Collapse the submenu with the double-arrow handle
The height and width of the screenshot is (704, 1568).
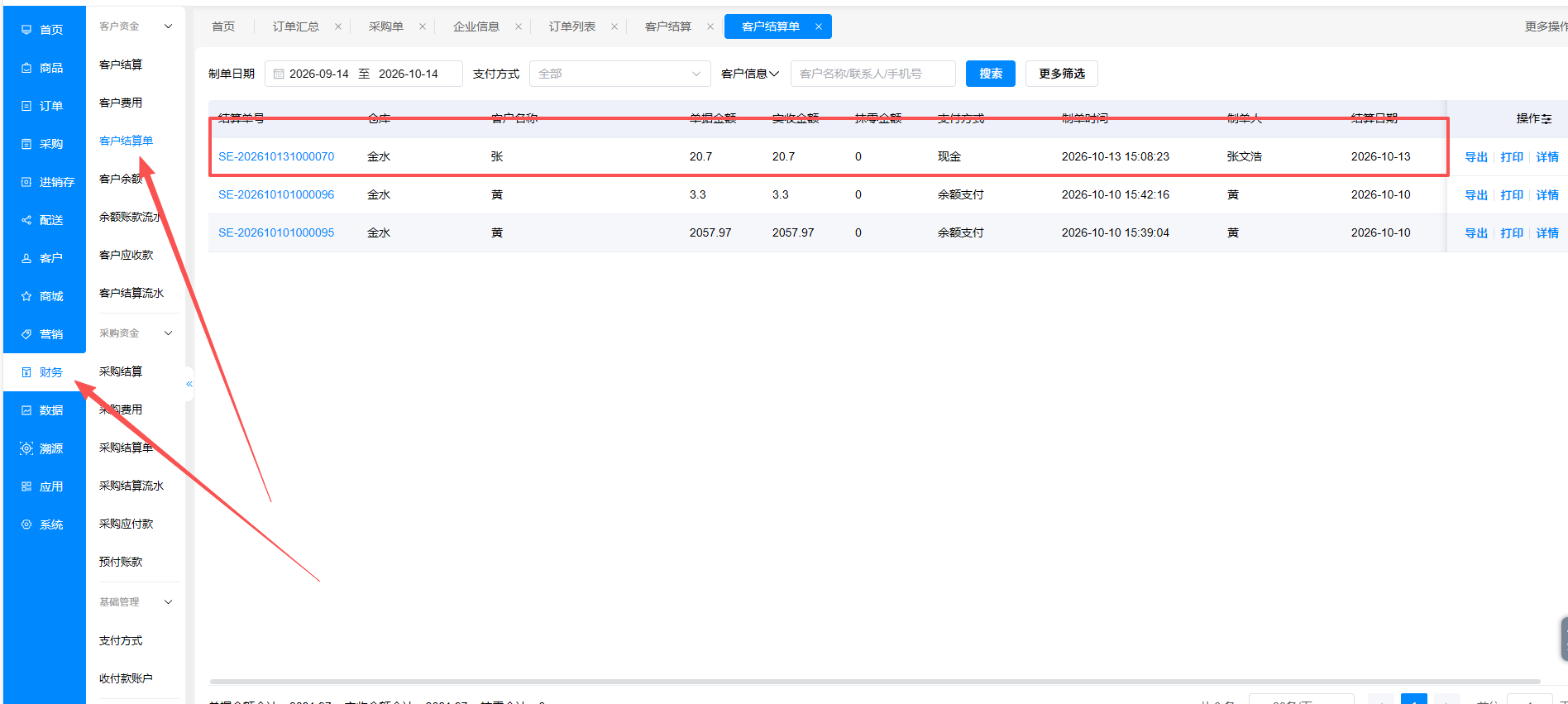[x=189, y=384]
